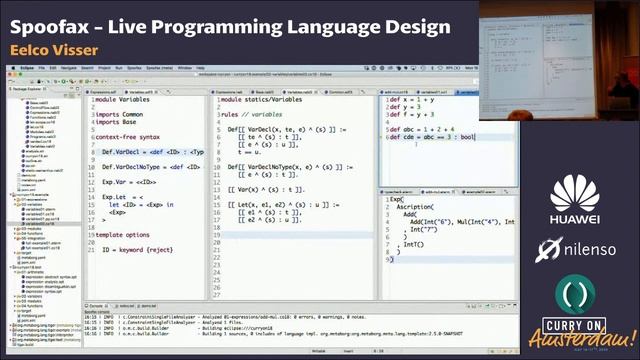
Task: Close the Variables.sdf3 editor tab
Action: coord(156,92)
